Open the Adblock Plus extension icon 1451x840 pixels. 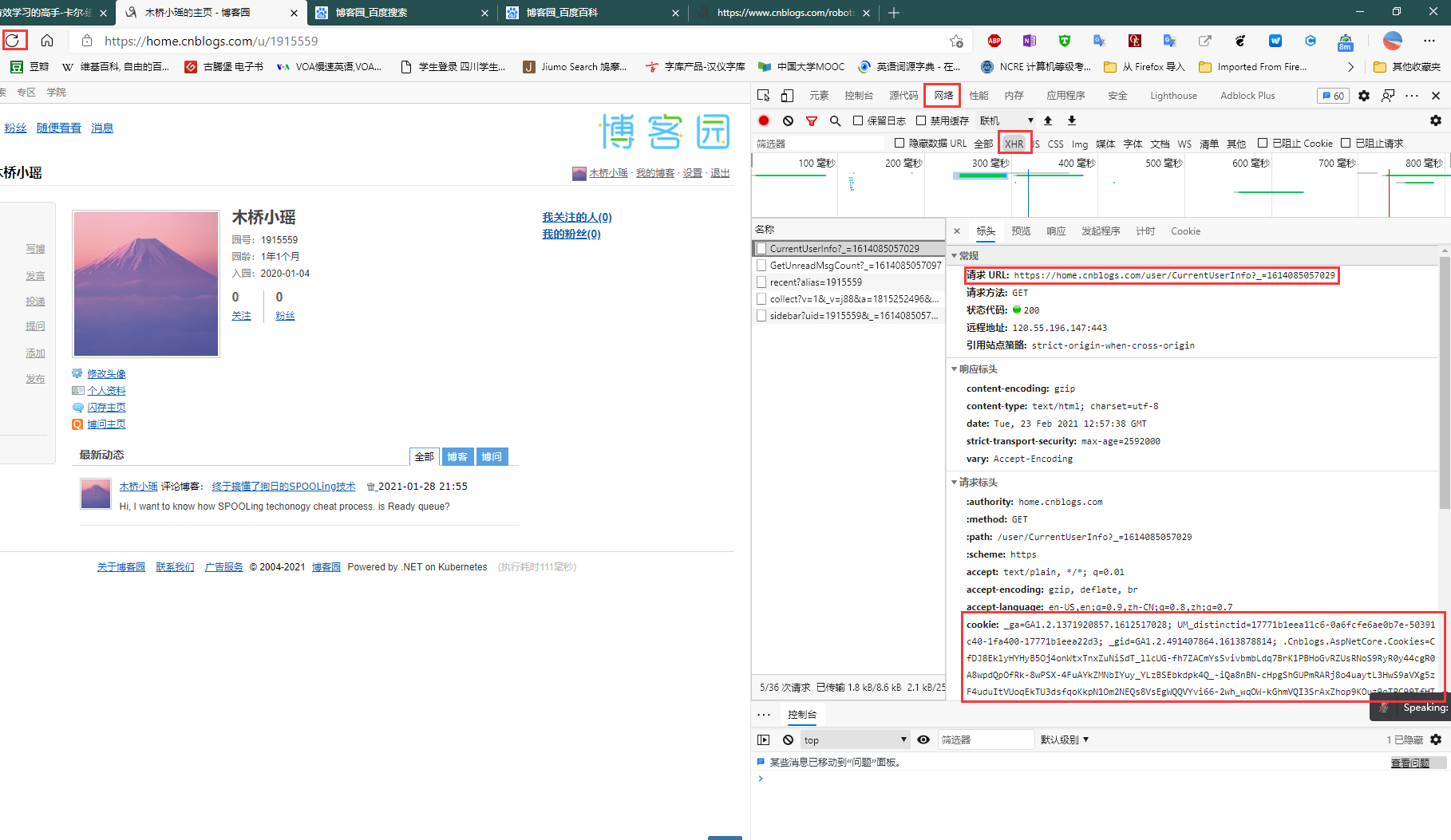[994, 41]
